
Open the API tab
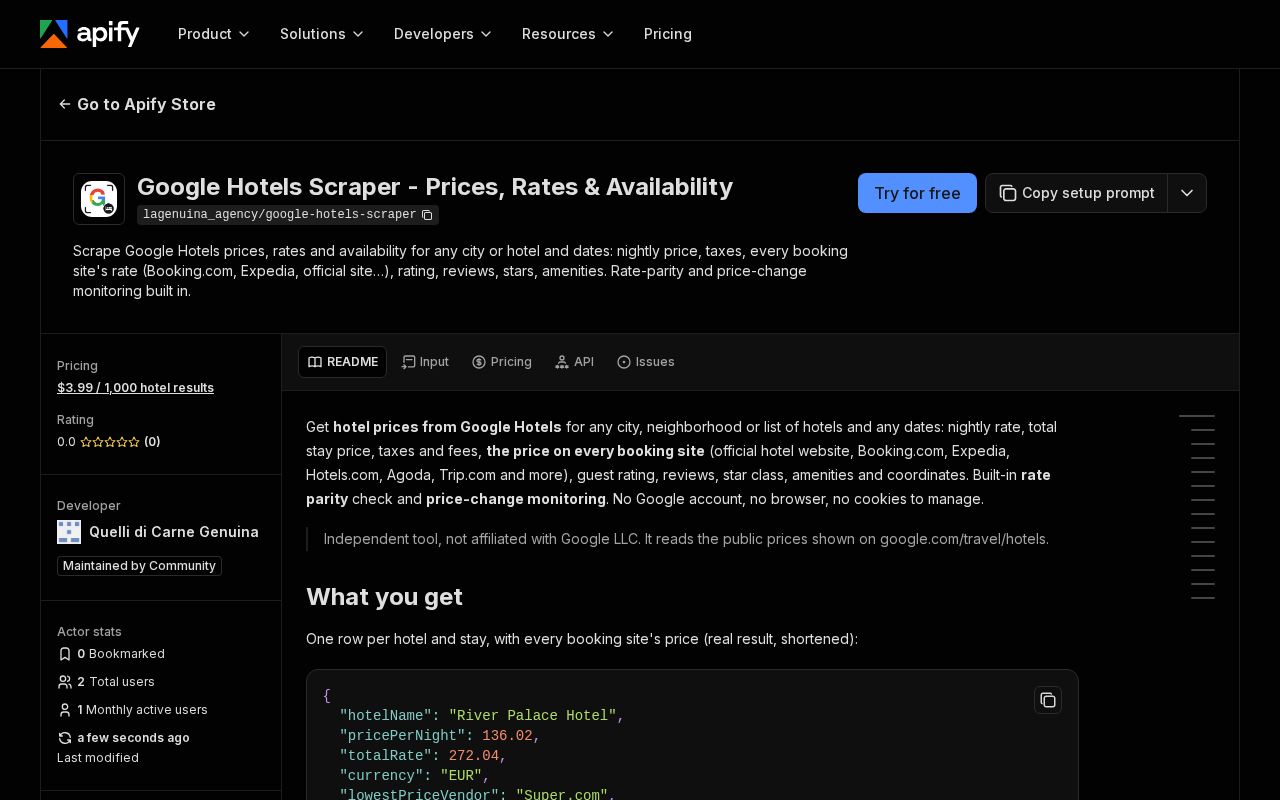coord(575,362)
